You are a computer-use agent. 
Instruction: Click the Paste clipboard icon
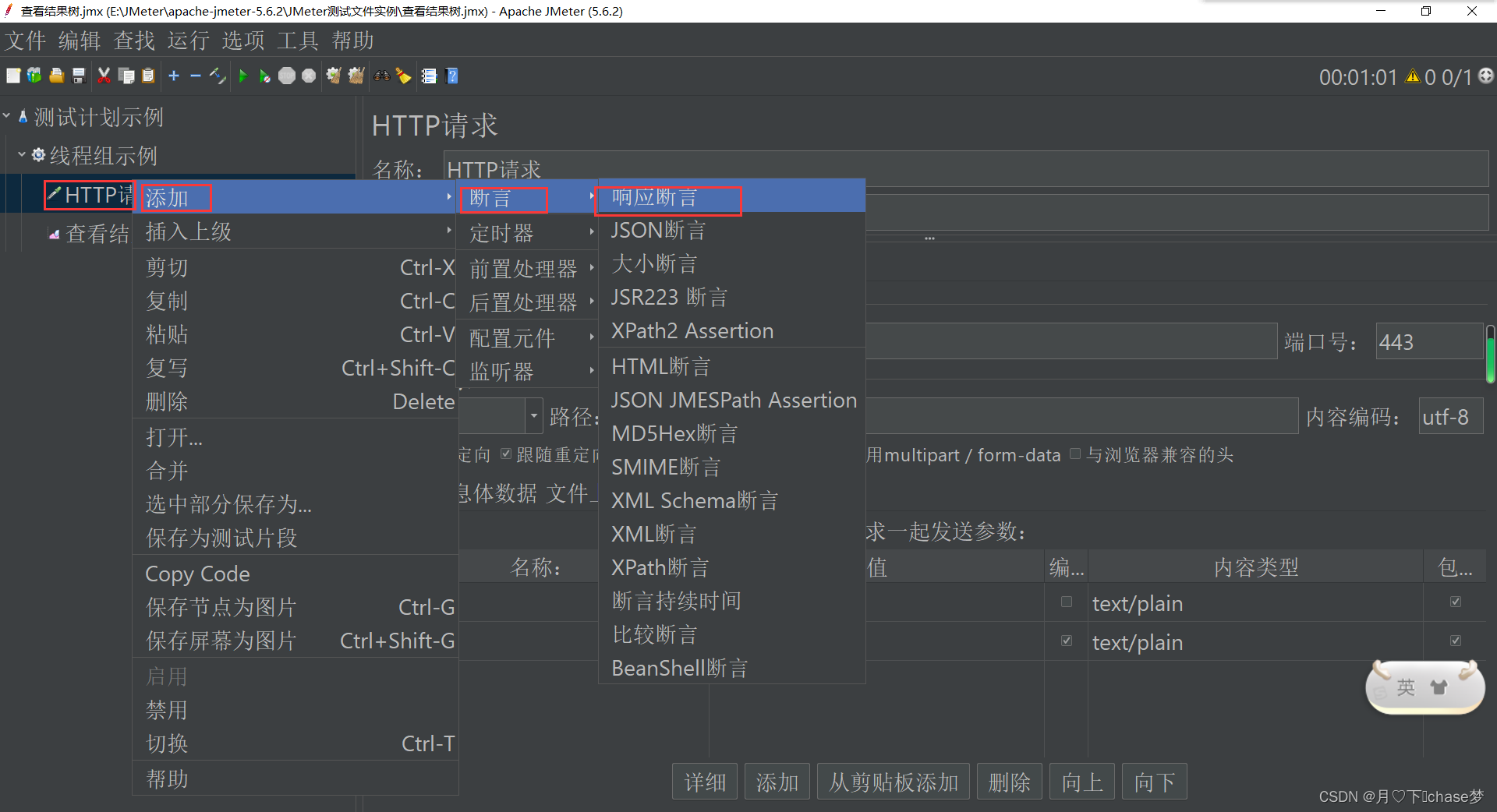click(148, 76)
